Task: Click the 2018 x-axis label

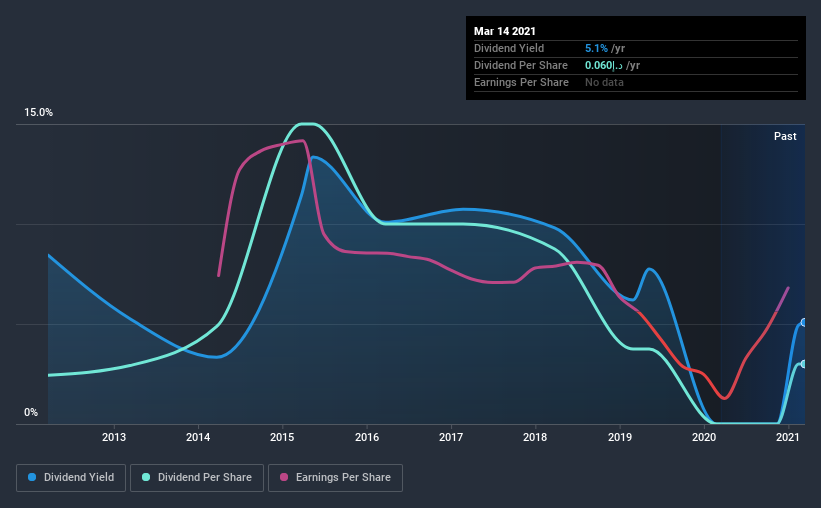Action: tap(535, 437)
